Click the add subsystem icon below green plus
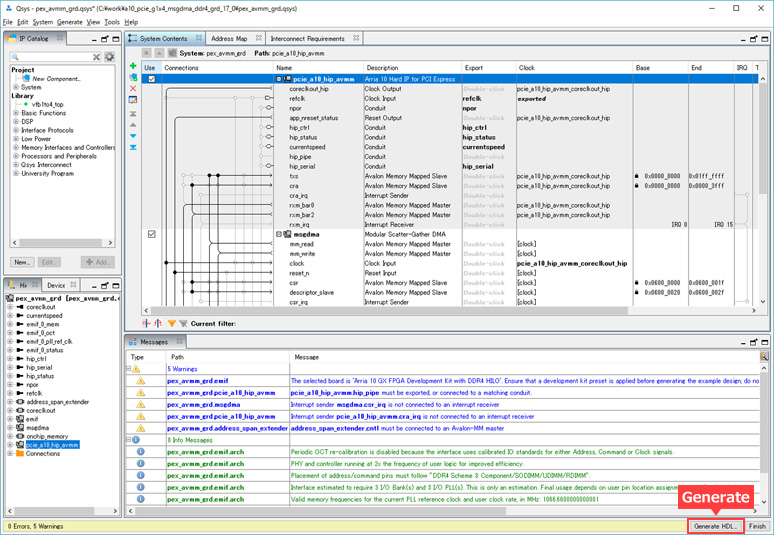This screenshot has height=535, width=774. [133, 77]
